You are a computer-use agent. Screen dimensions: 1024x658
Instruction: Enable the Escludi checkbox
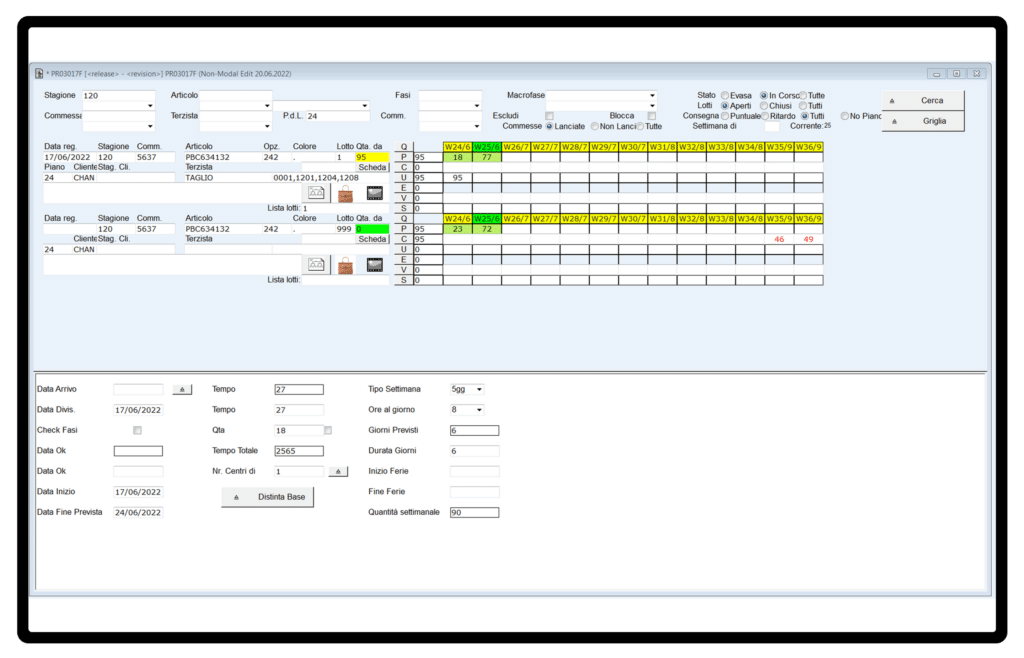point(549,116)
